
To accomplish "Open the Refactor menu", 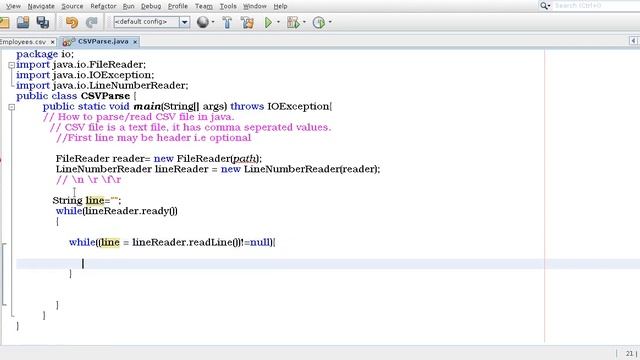I will coord(103,6).
